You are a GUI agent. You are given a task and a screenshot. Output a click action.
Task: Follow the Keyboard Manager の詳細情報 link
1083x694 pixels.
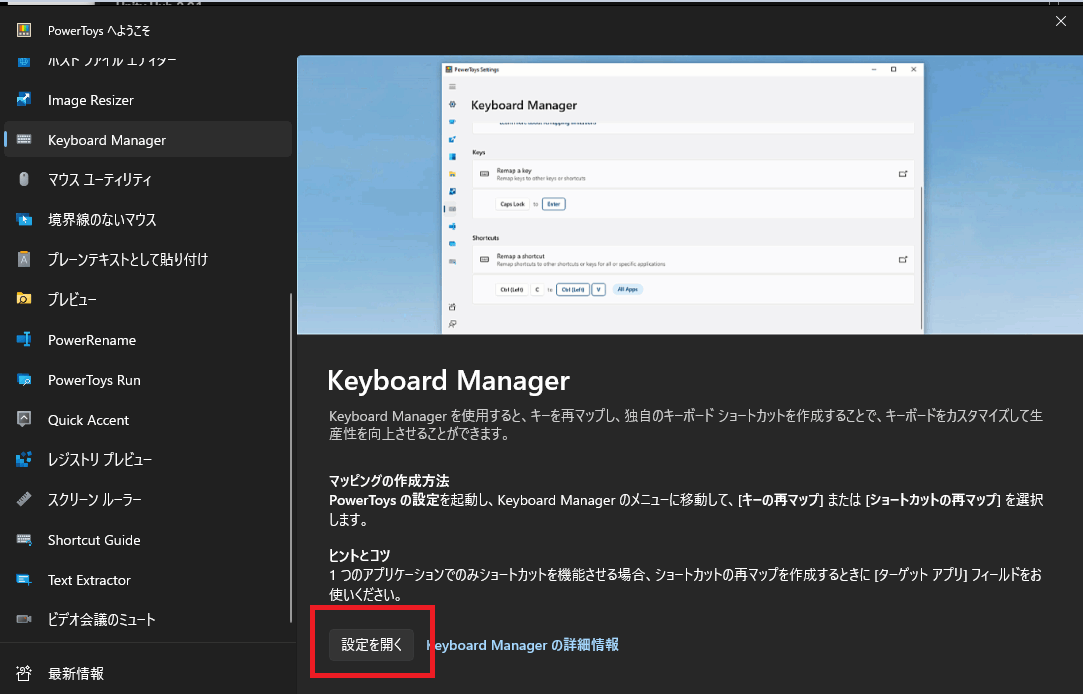coord(522,645)
